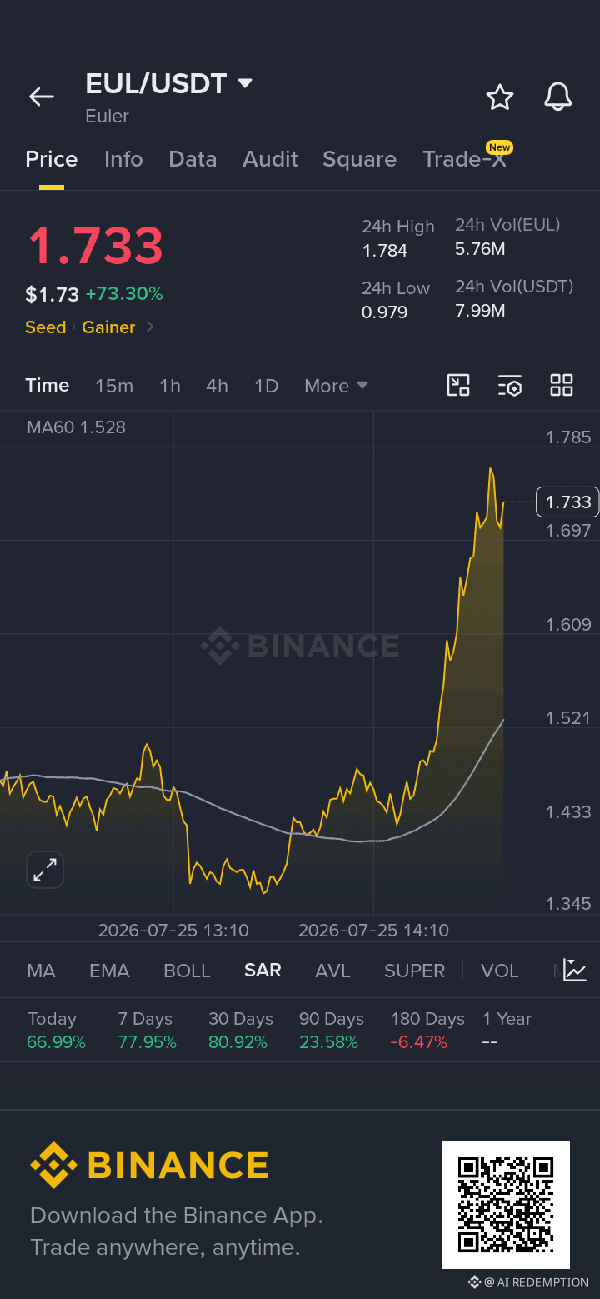Image resolution: width=600 pixels, height=1299 pixels.
Task: Open the Trade-X tab
Action: pyautogui.click(x=464, y=159)
